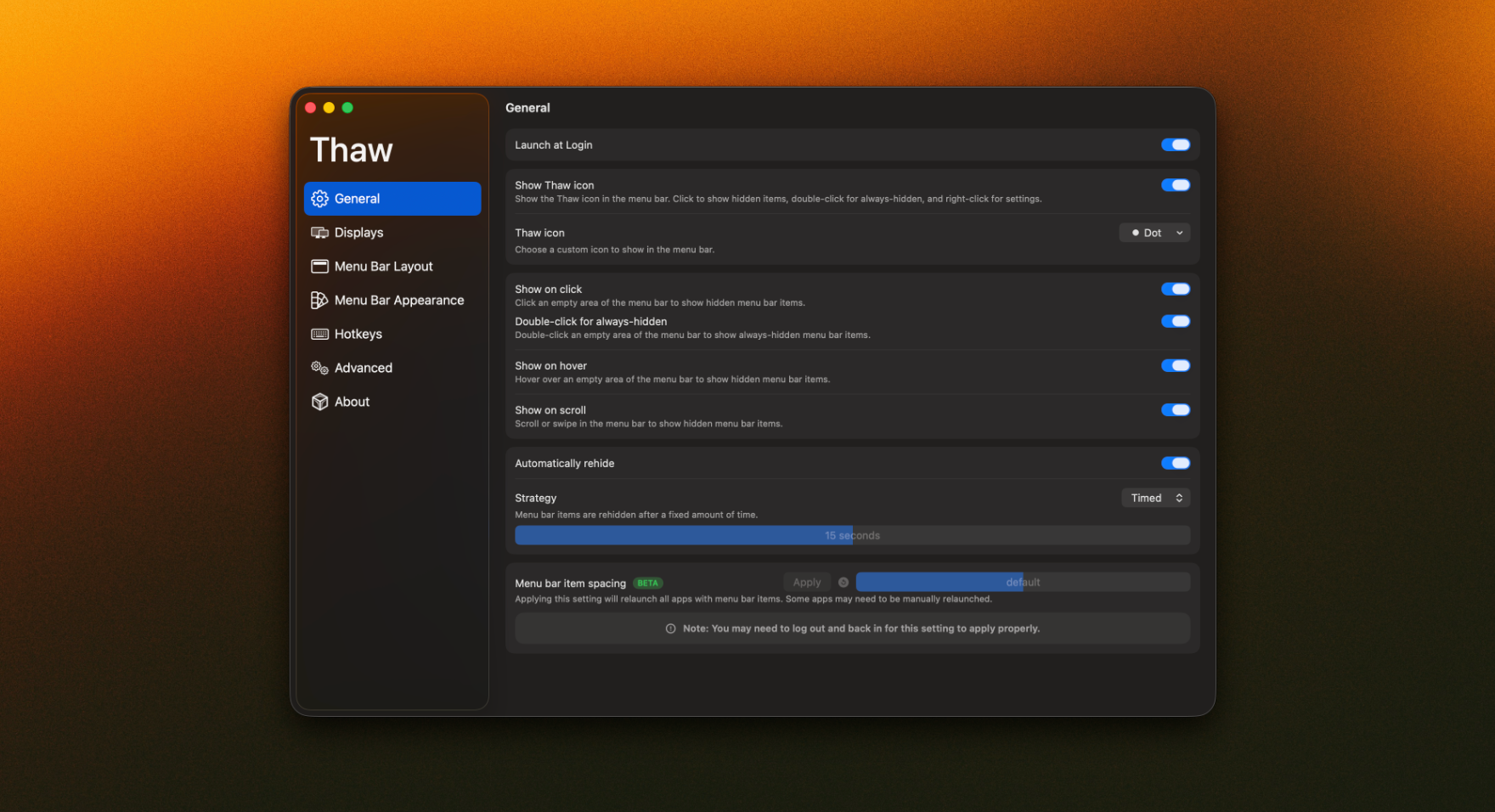Click the Menu Bar Layout icon
The width and height of the screenshot is (1495, 812).
click(320, 266)
